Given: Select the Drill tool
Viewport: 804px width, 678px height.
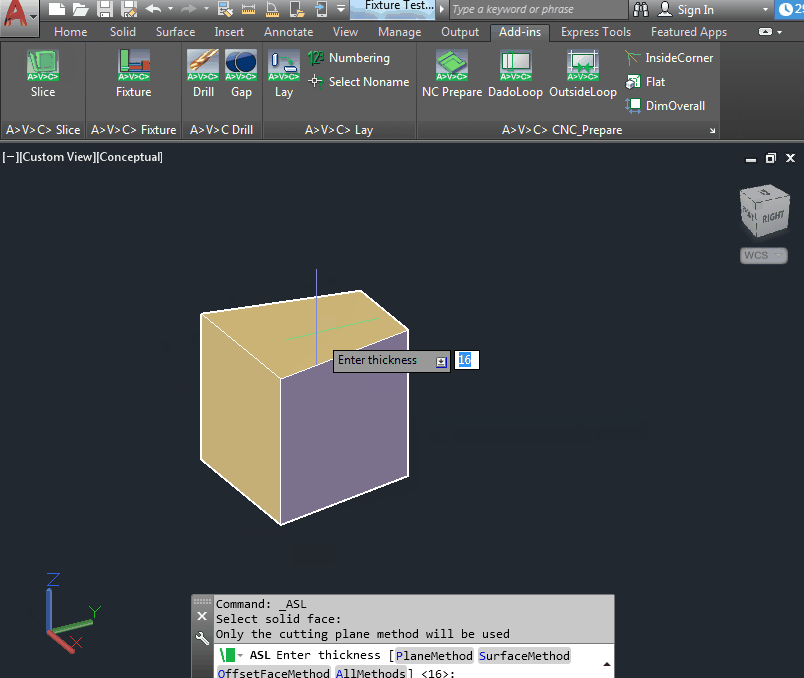Looking at the screenshot, I should 203,73.
